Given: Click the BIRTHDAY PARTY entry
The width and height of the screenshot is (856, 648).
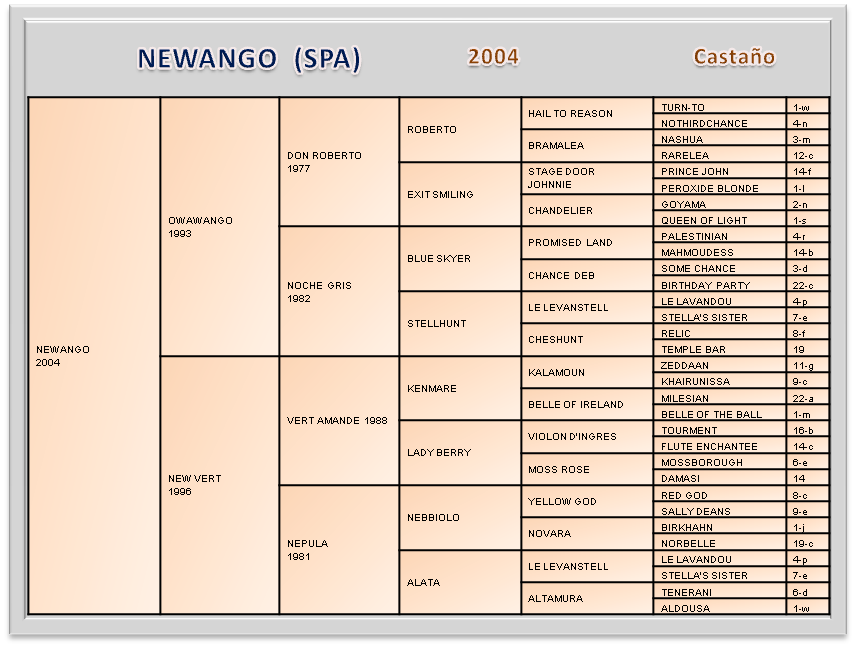Looking at the screenshot, I should coord(720,285).
